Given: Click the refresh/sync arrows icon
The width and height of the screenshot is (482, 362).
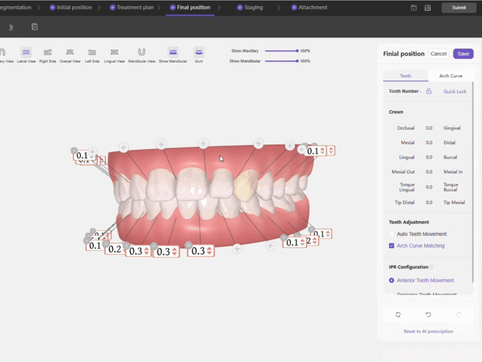Looking at the screenshot, I should point(398,314).
